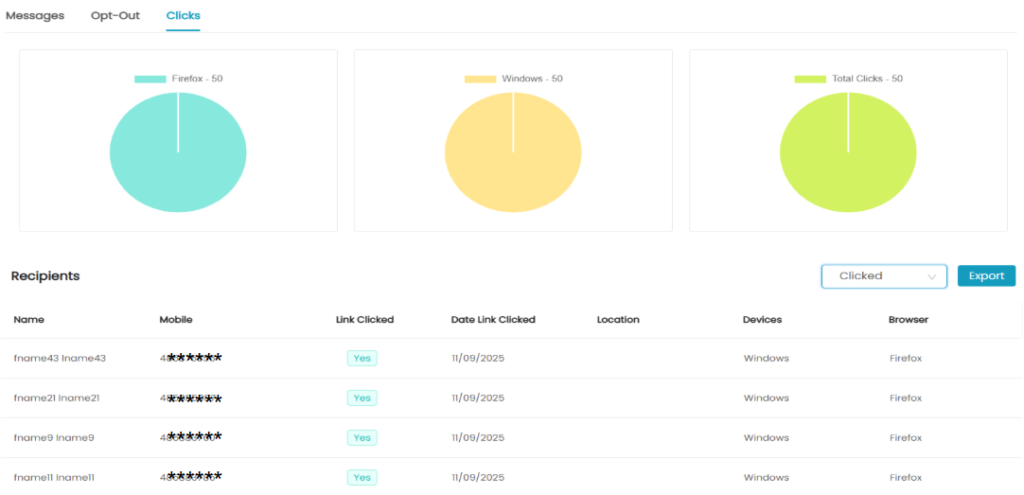Click the Yes badge for fname21 lname21
This screenshot has width=1024, height=495.
point(362,398)
